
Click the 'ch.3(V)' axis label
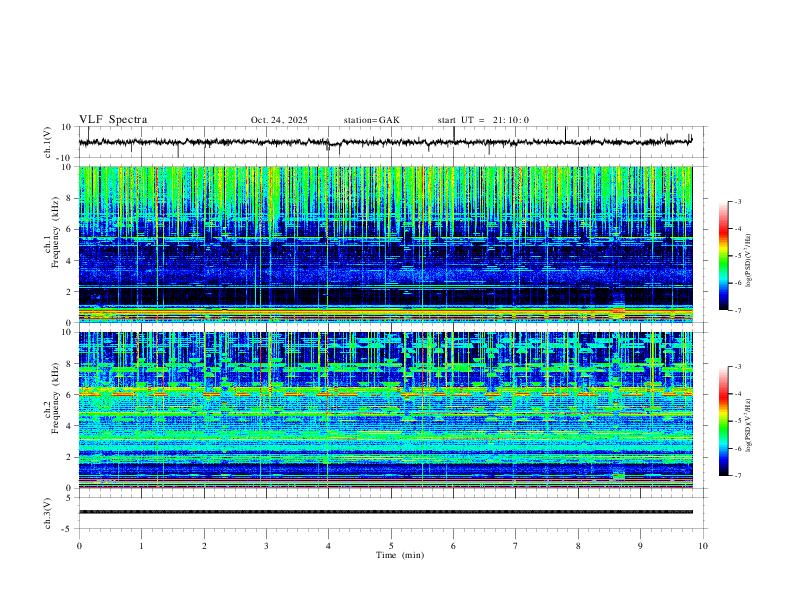click(x=48, y=513)
